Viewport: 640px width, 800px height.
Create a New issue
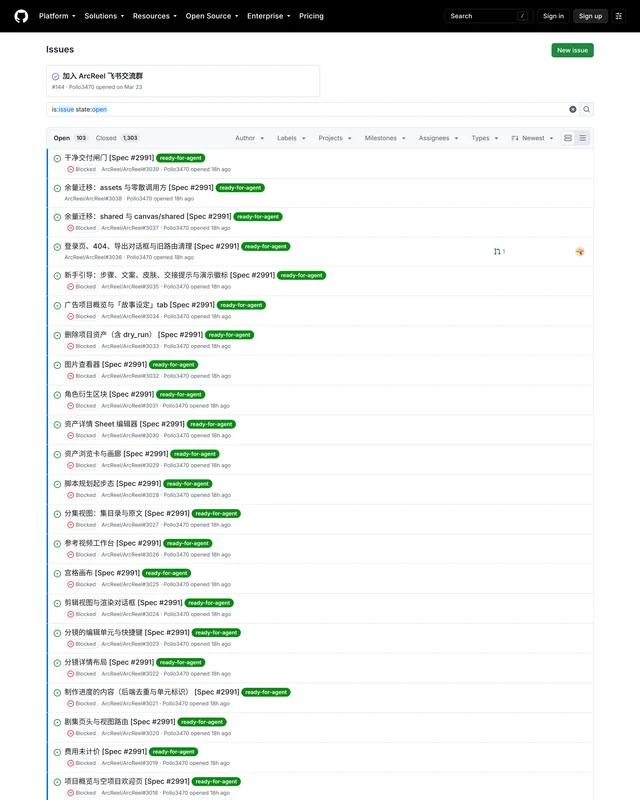(x=572, y=51)
